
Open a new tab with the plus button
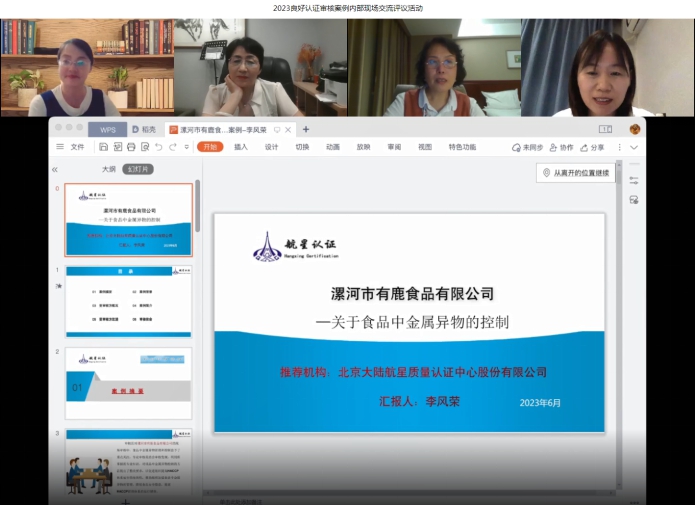tap(306, 129)
